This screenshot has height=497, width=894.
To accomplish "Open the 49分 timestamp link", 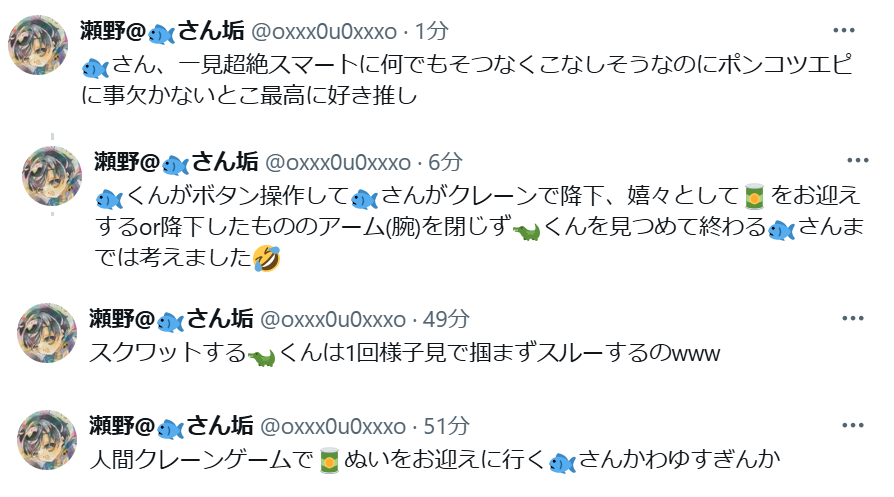I will click(446, 319).
